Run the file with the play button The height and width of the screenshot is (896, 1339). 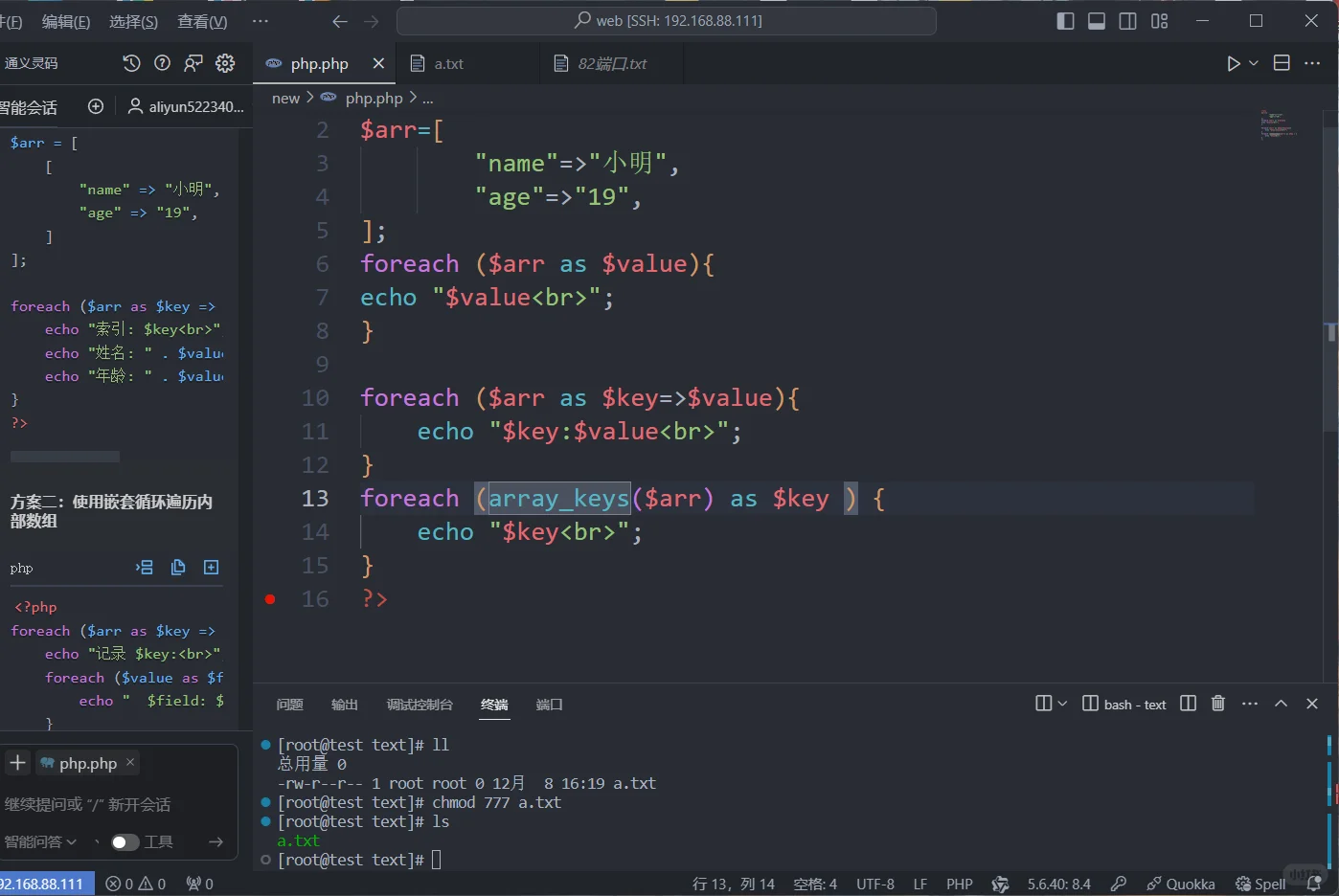coord(1234,63)
